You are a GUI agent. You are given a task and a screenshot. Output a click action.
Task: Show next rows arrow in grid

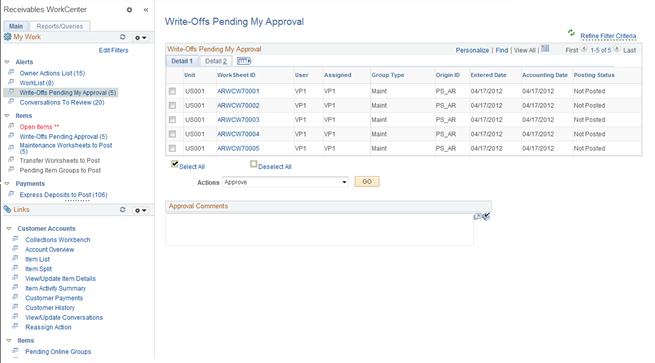[617, 49]
